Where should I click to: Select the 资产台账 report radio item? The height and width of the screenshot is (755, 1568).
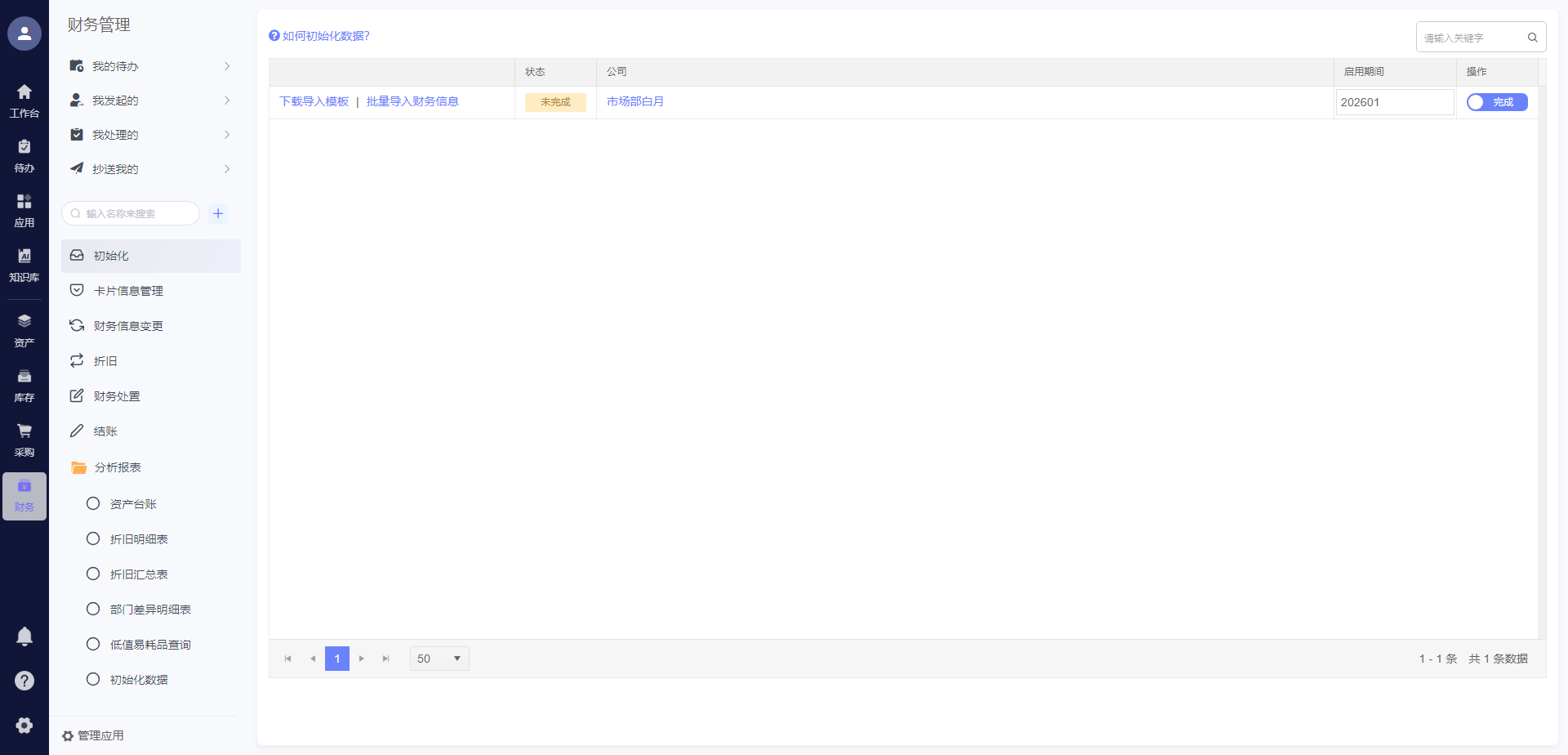93,504
